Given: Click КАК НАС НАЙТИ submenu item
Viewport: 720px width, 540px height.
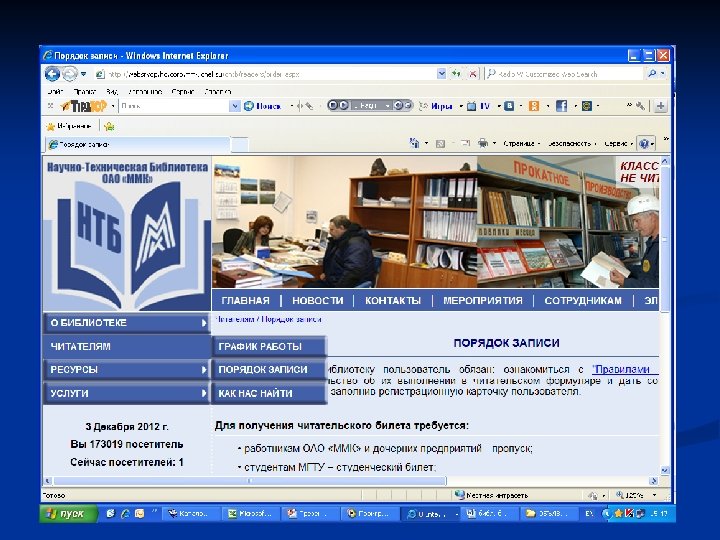Looking at the screenshot, I should pos(269,393).
